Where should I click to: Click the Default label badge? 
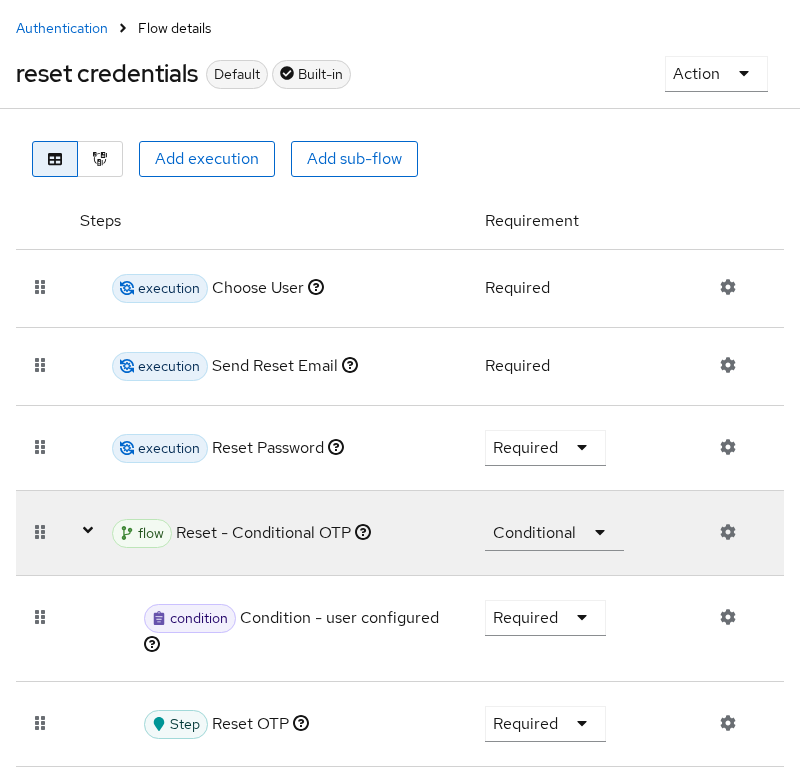point(237,74)
